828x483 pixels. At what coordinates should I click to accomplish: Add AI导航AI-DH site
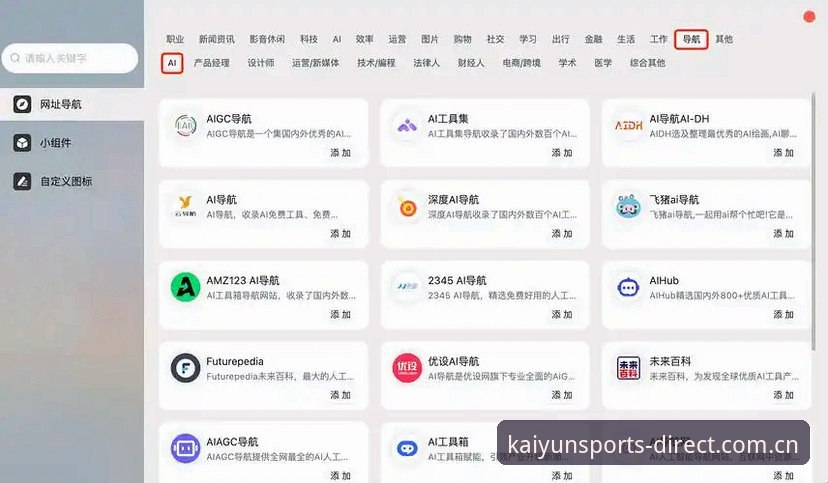784,153
